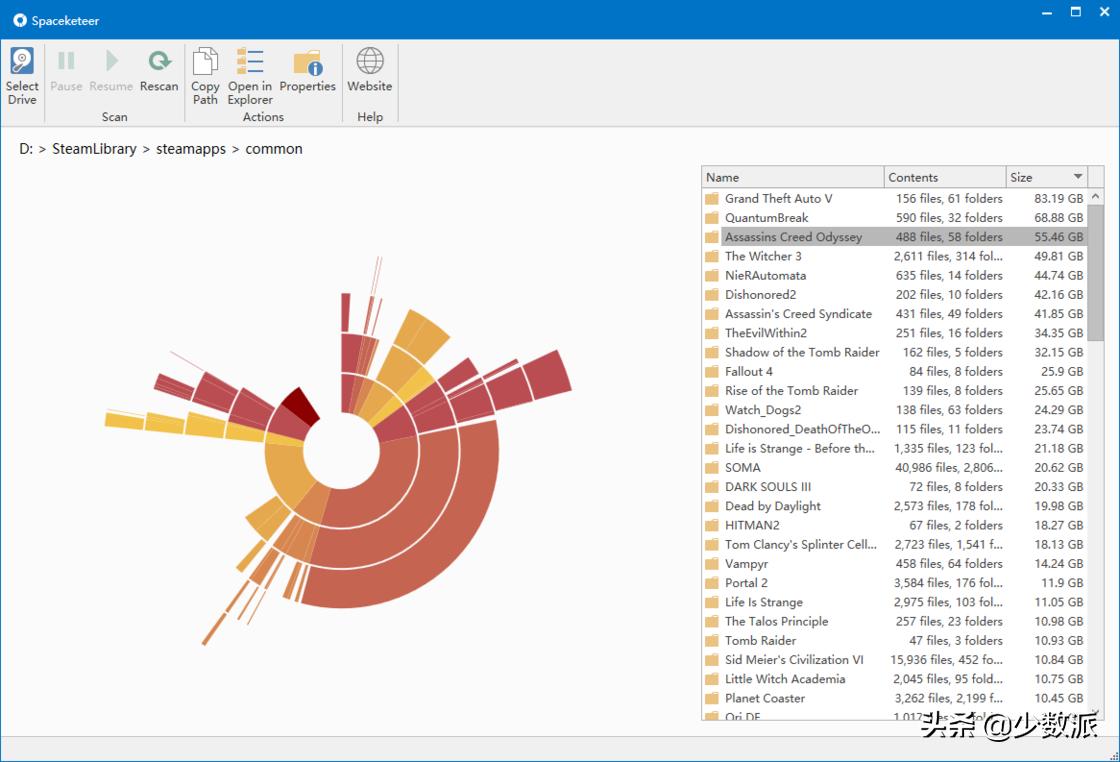Click the file list vertical scrollbar thumb
This screenshot has height=762, width=1120.
tap(1095, 272)
